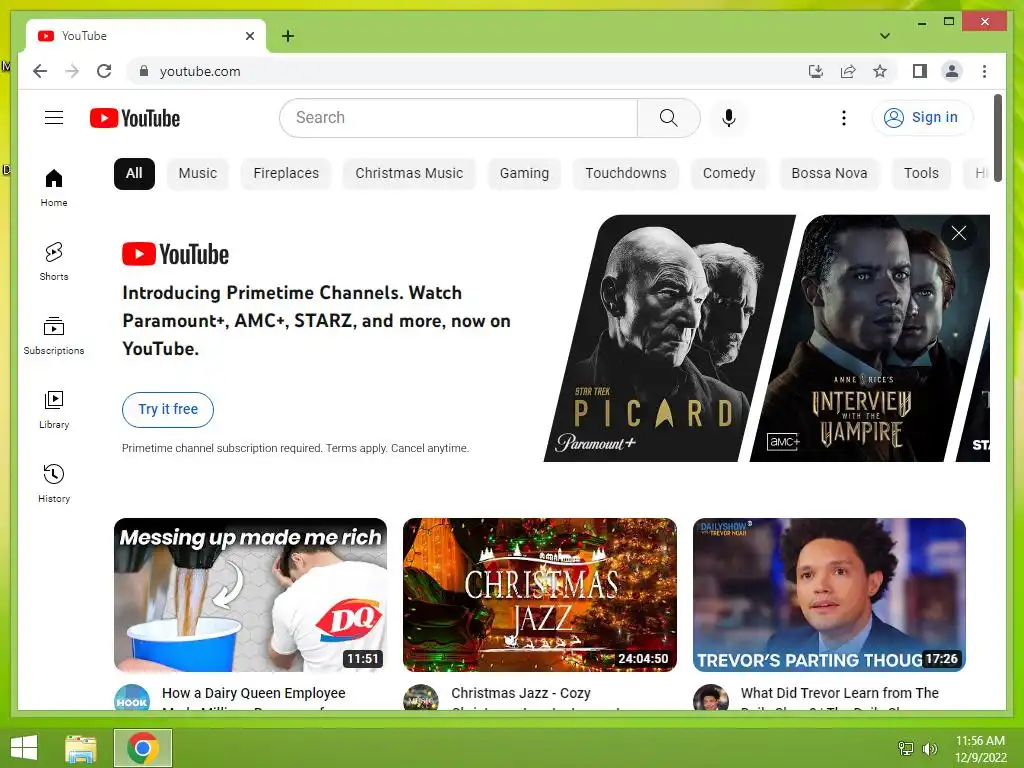The height and width of the screenshot is (768, 1024).
Task: Open the YouTube hamburger guide menu
Action: pyautogui.click(x=54, y=118)
